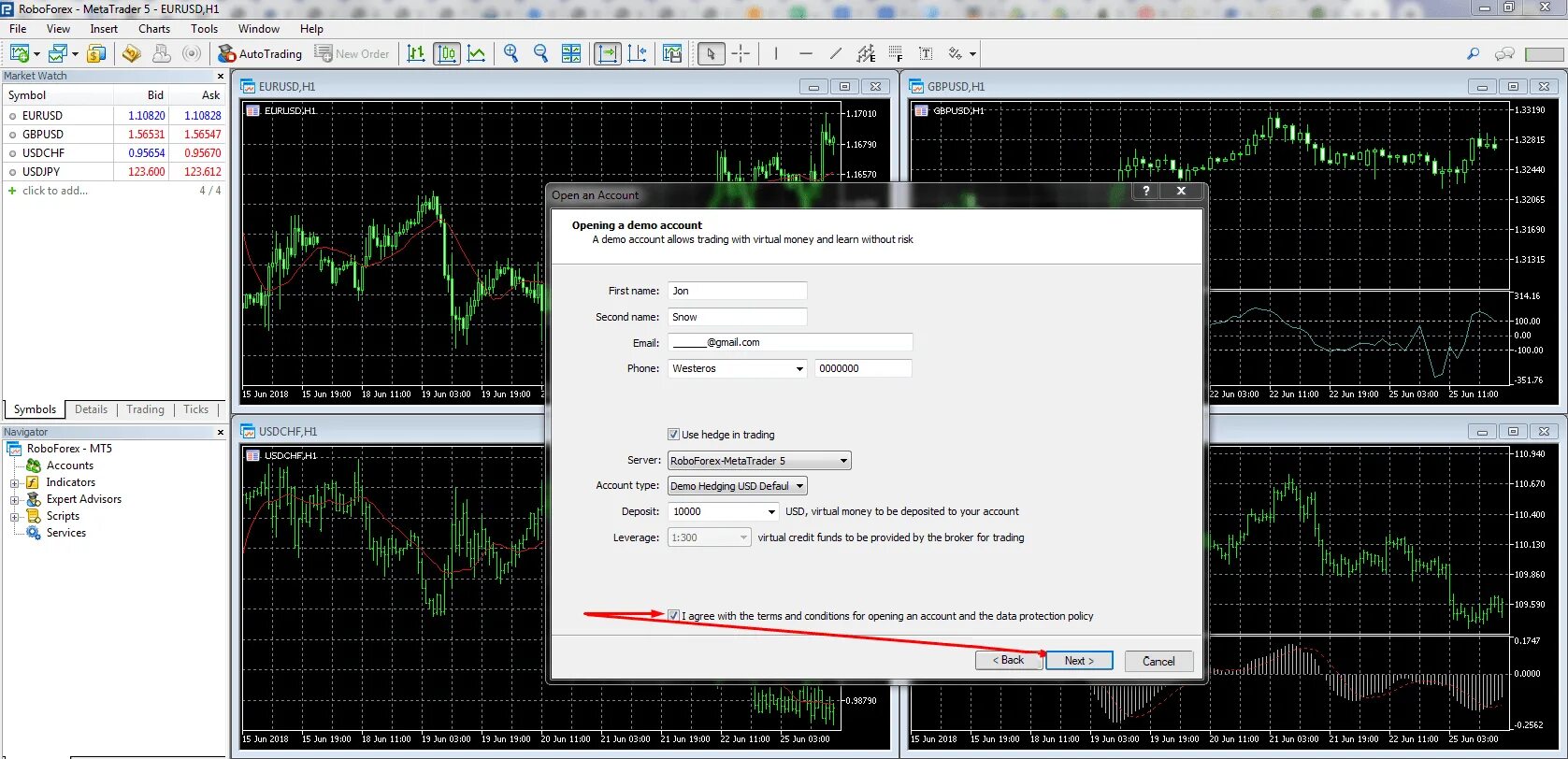Toggle Chart Shift icon
The image size is (1568, 759).
click(x=638, y=54)
